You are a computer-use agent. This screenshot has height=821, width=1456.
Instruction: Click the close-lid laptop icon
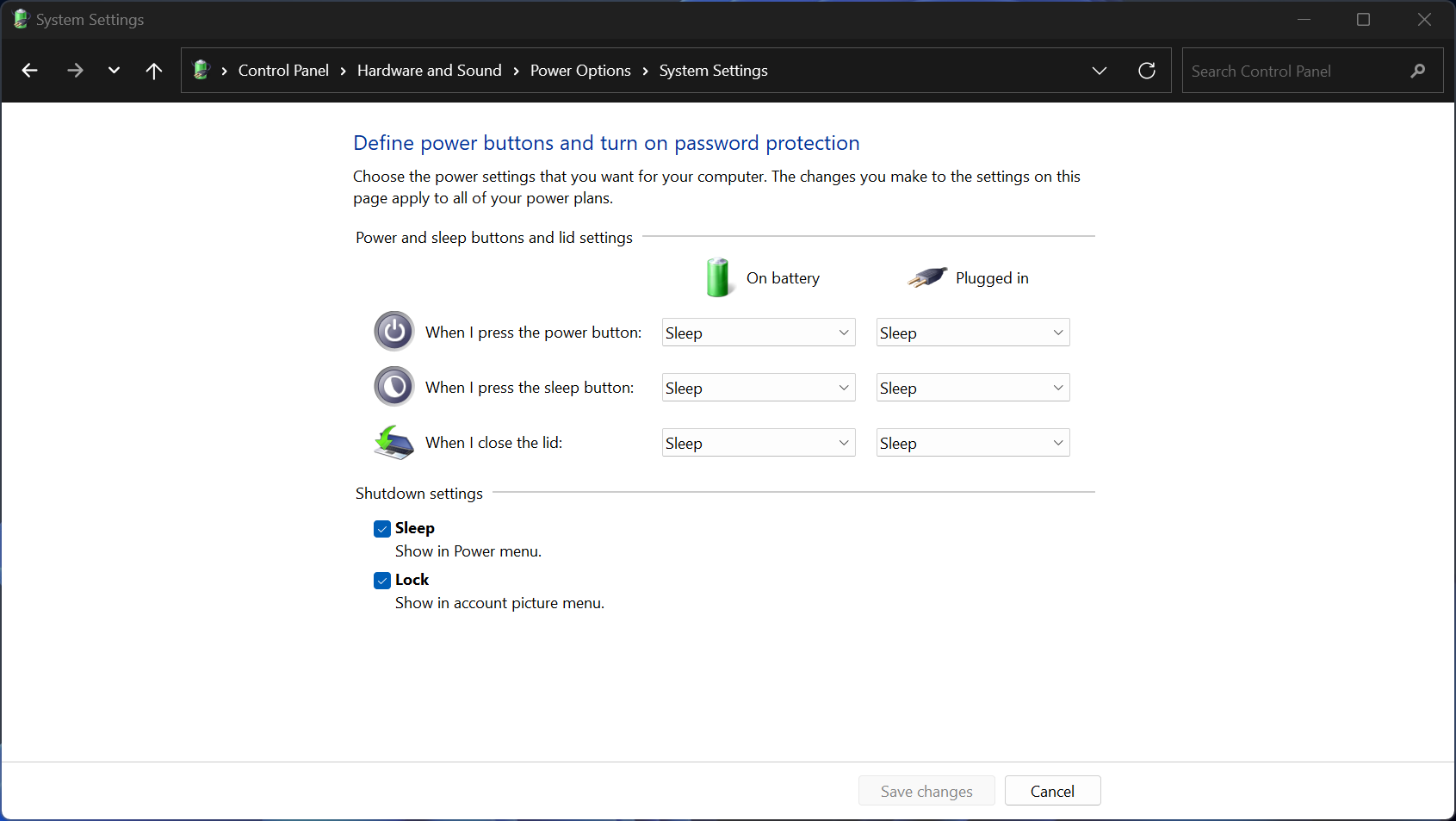pos(394,443)
